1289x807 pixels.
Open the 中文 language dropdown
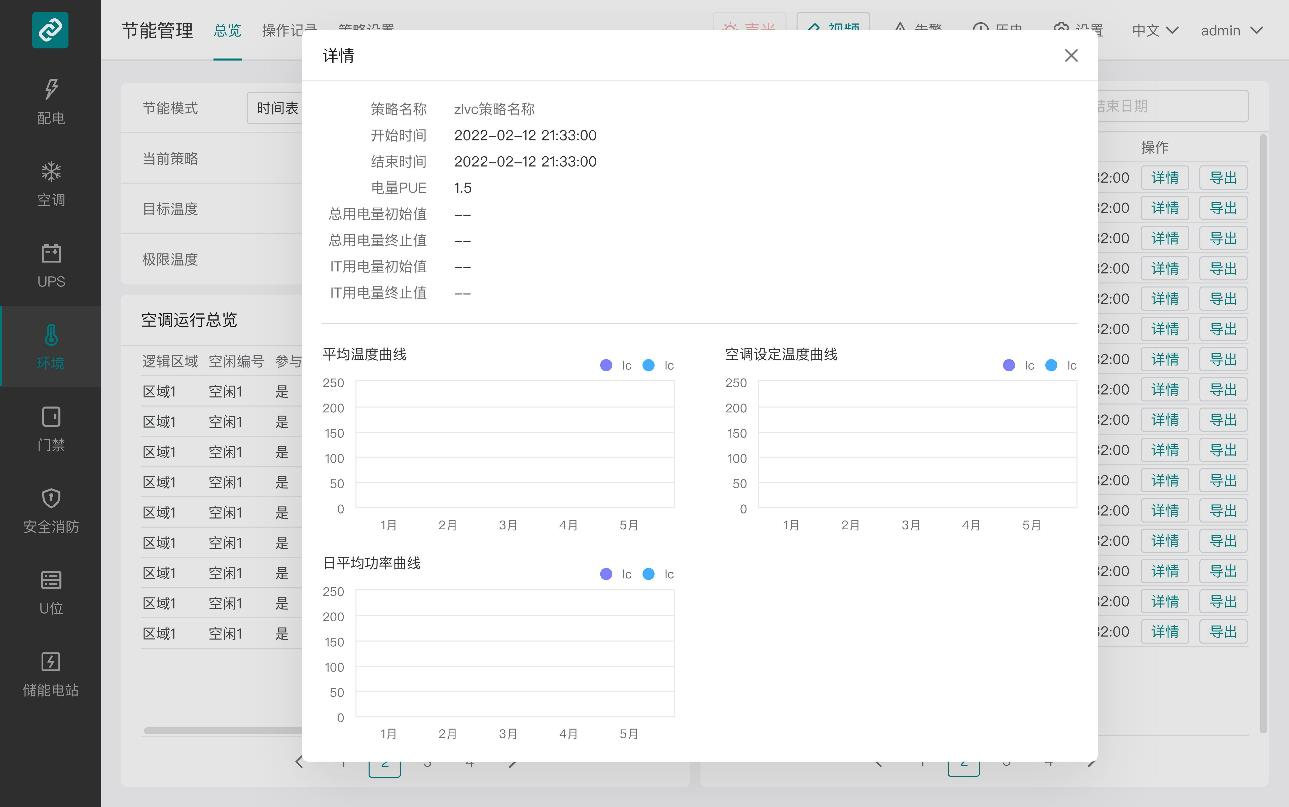click(x=1155, y=31)
